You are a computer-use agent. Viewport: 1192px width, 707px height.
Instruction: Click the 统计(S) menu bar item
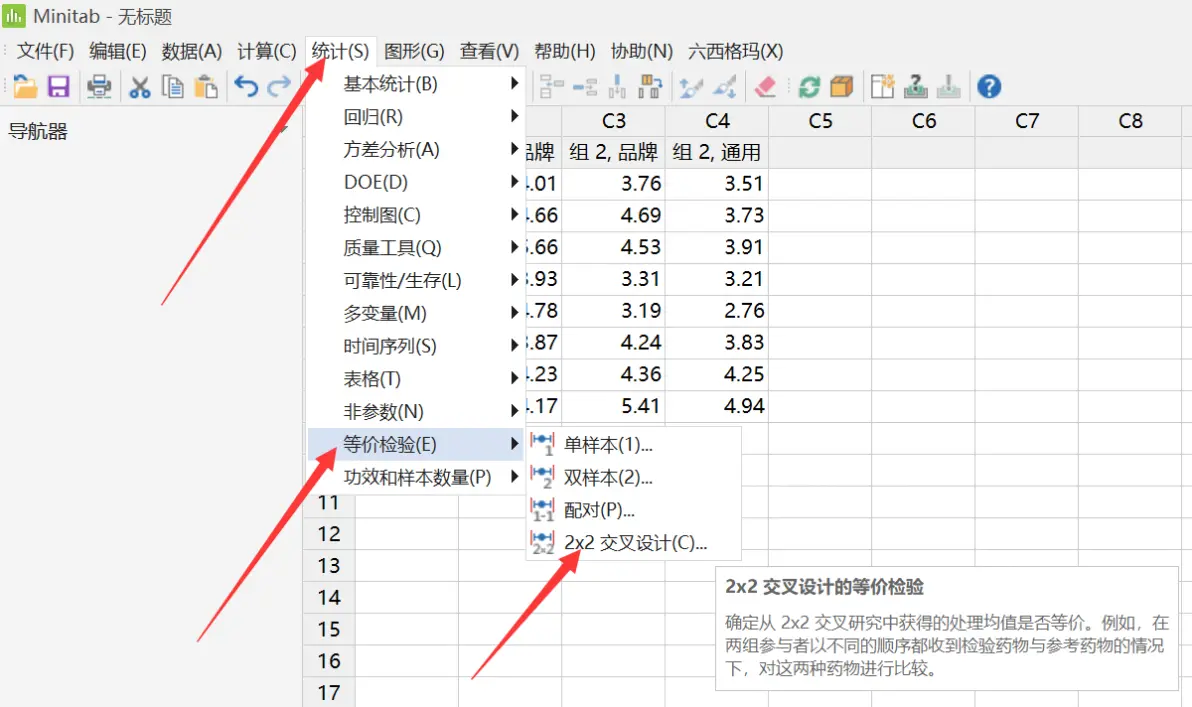[x=341, y=51]
